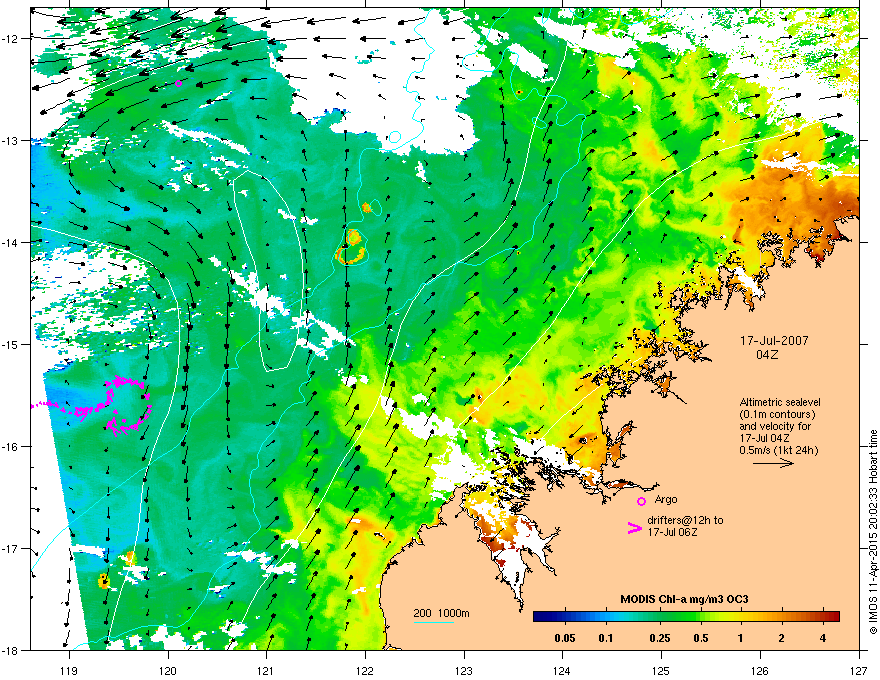Click the latitude axis label '-12'

point(11,39)
